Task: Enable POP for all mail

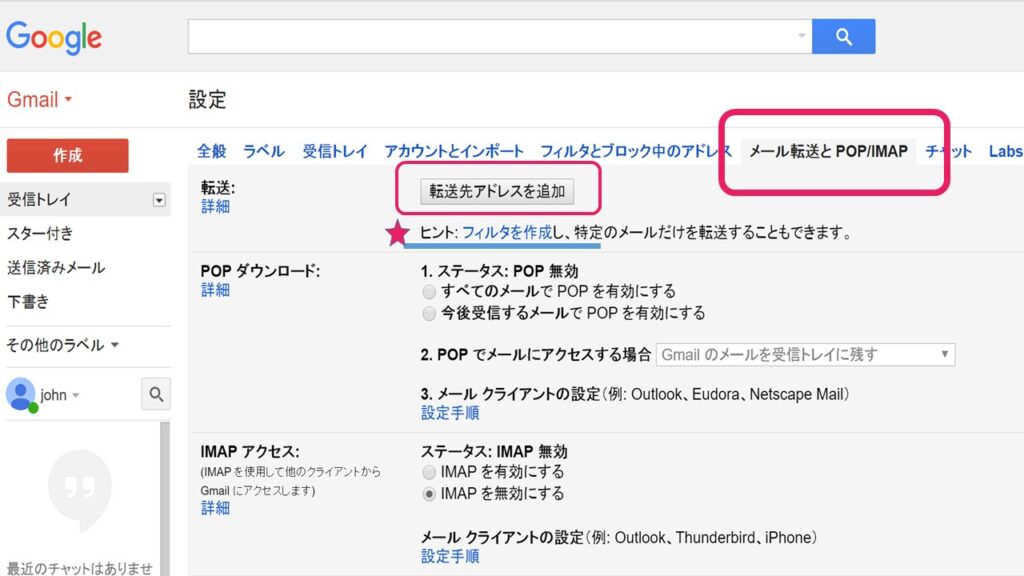Action: pos(429,292)
